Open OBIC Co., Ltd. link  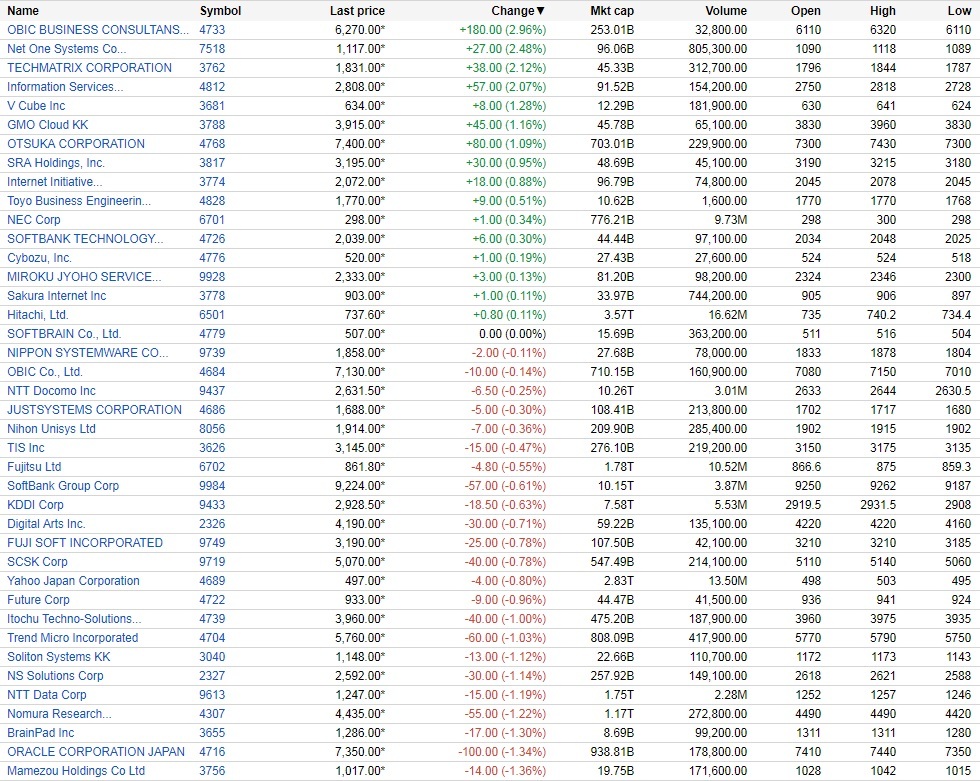click(45, 372)
